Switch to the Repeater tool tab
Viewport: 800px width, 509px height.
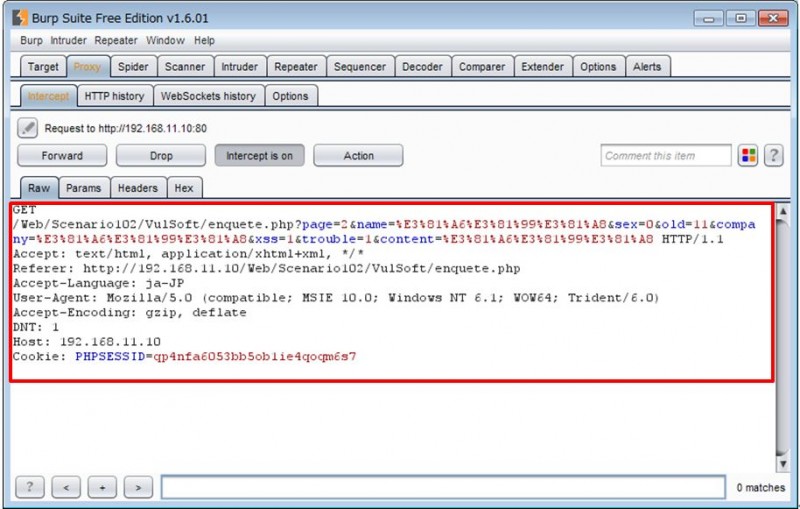coord(296,67)
